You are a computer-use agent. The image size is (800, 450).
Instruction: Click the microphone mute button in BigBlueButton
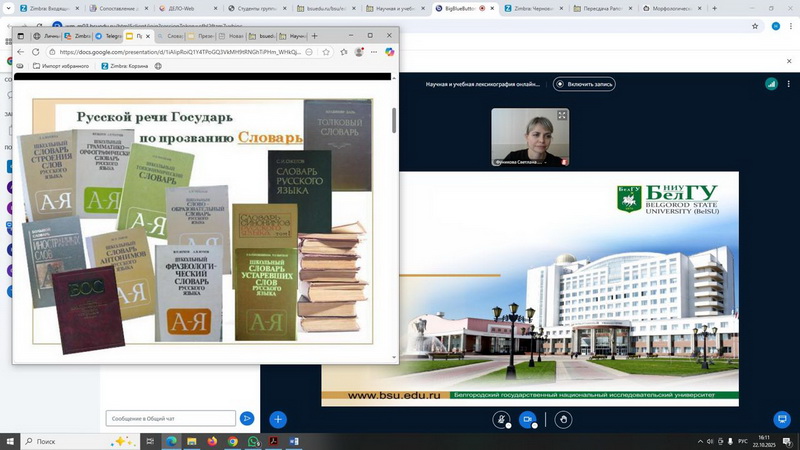coord(501,420)
